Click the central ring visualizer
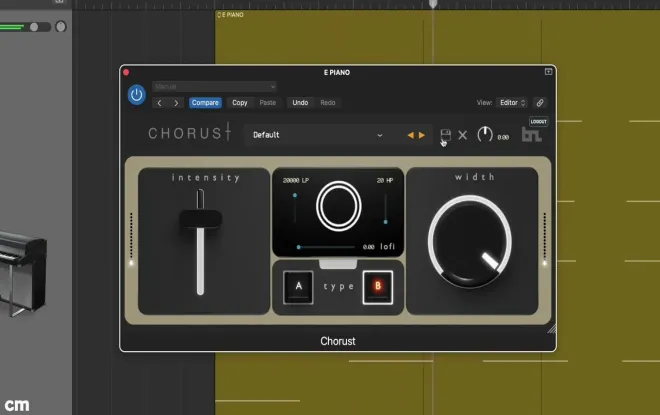The image size is (660, 415). click(338, 206)
